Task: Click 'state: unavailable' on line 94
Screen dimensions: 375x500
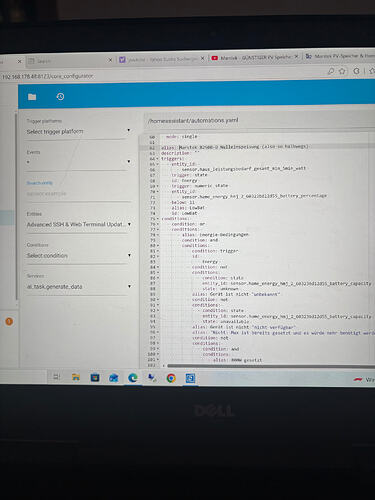Action: pos(226,321)
